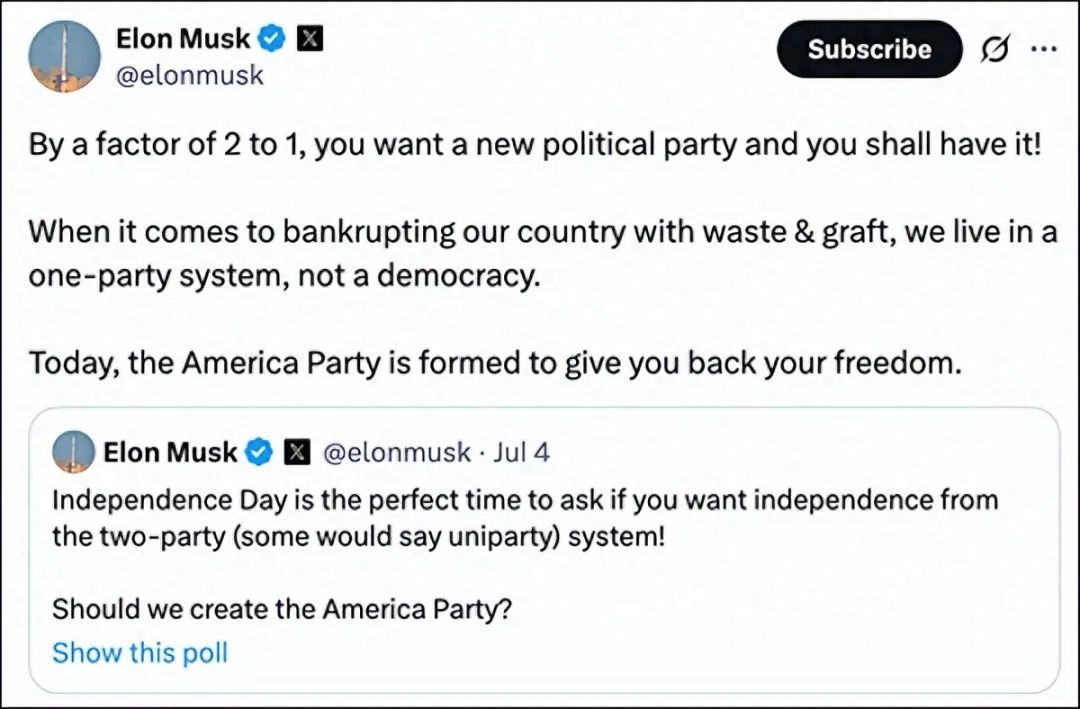
Task: Click the verified badge in the quoted post
Action: tap(258, 452)
